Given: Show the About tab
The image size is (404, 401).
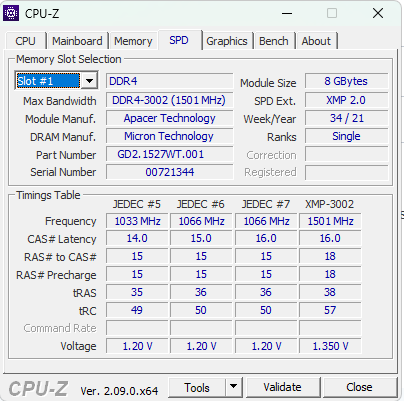Looking at the screenshot, I should (316, 41).
